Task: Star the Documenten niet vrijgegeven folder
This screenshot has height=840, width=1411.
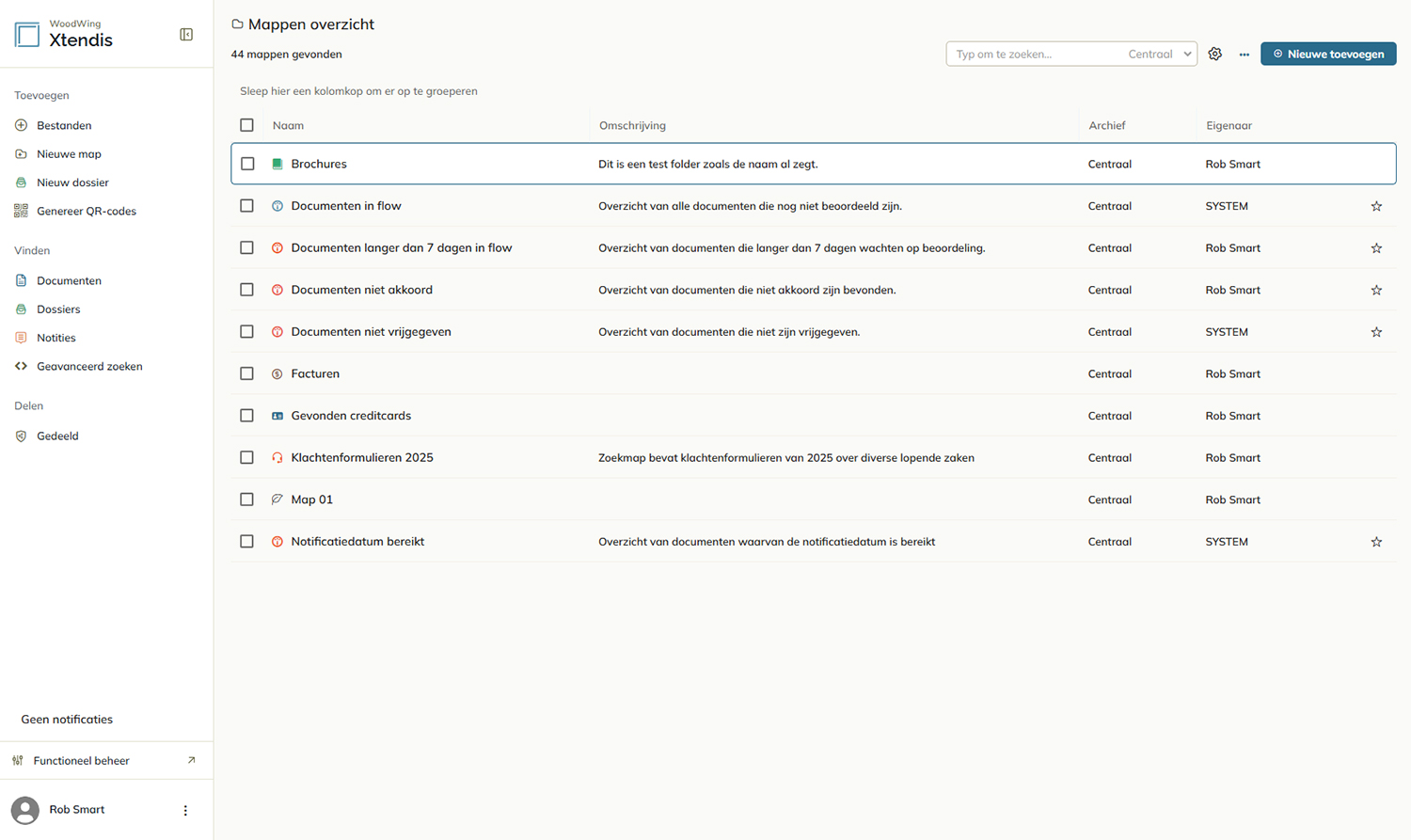Action: [x=1376, y=332]
